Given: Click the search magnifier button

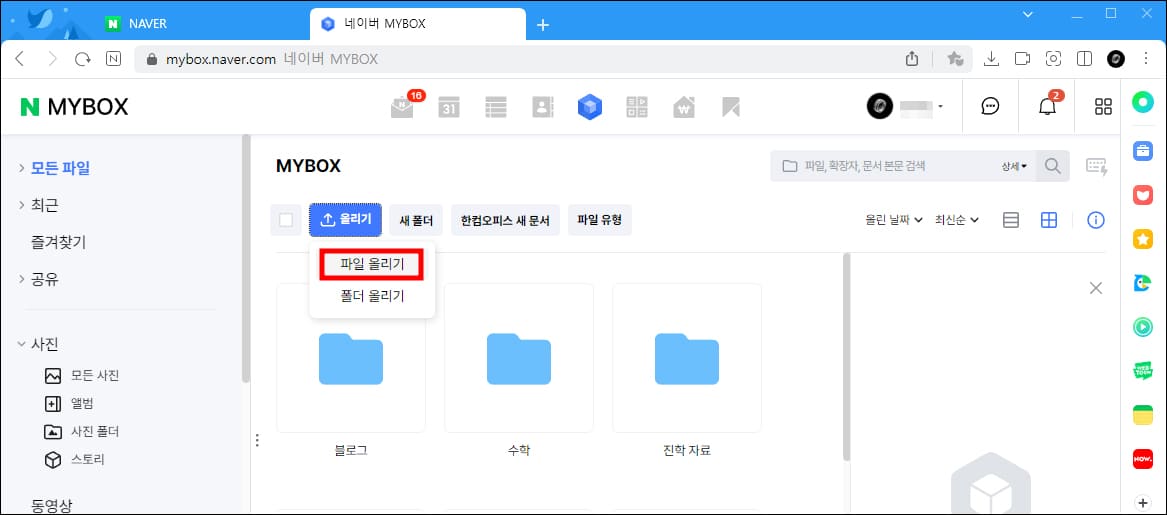Looking at the screenshot, I should [1052, 166].
